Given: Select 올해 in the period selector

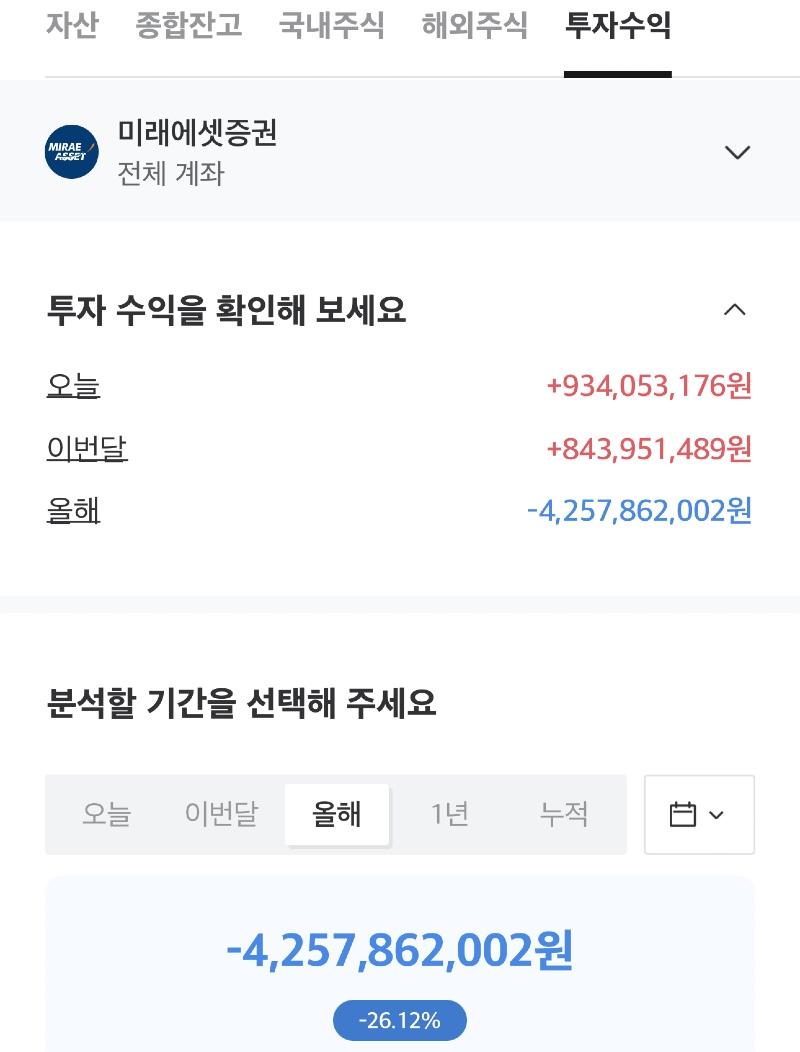Looking at the screenshot, I should [x=337, y=814].
